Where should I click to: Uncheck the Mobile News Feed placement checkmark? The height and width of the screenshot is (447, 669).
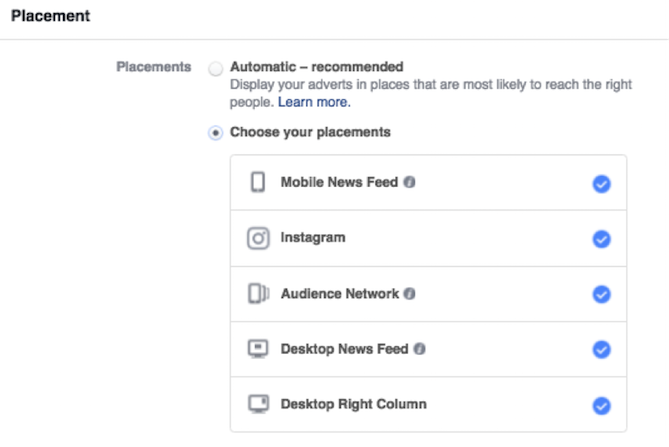[x=601, y=184]
